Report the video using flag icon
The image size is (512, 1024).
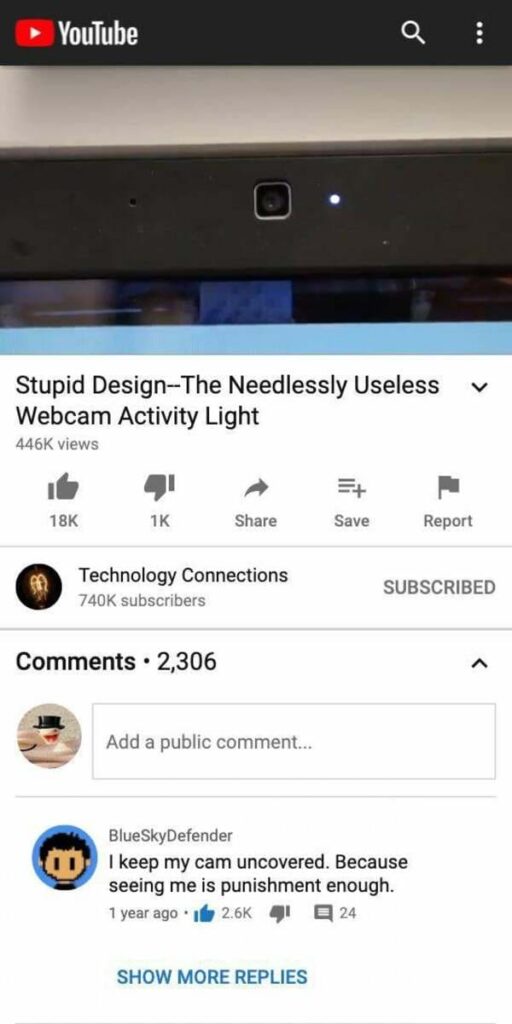(448, 486)
